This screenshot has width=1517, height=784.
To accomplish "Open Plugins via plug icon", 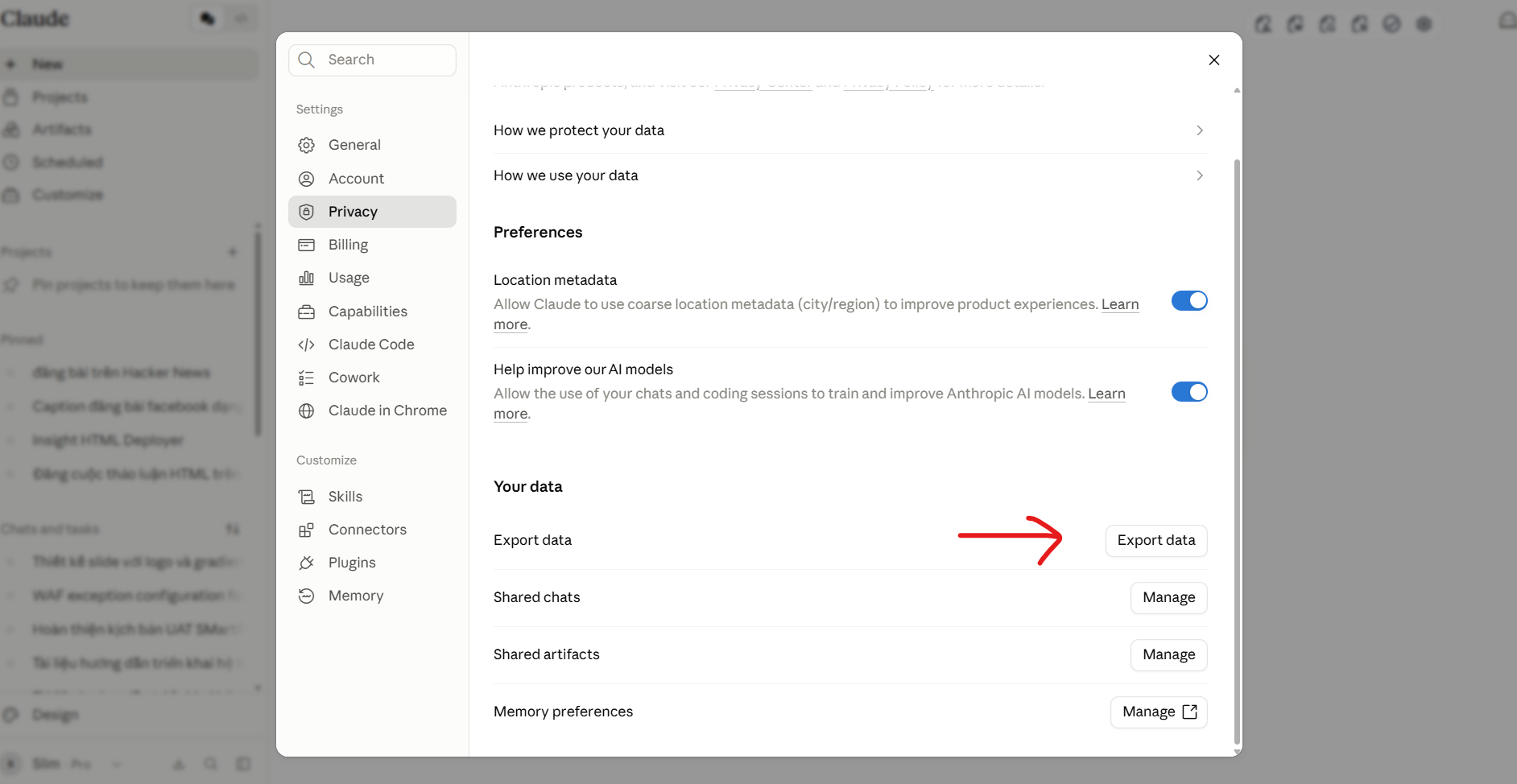I will coord(306,563).
